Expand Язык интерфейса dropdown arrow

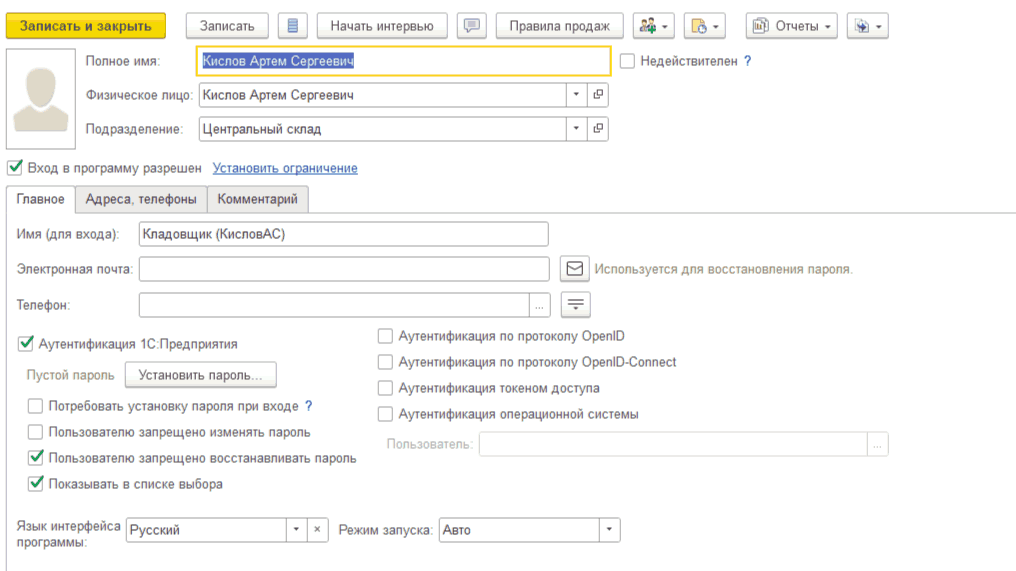296,530
